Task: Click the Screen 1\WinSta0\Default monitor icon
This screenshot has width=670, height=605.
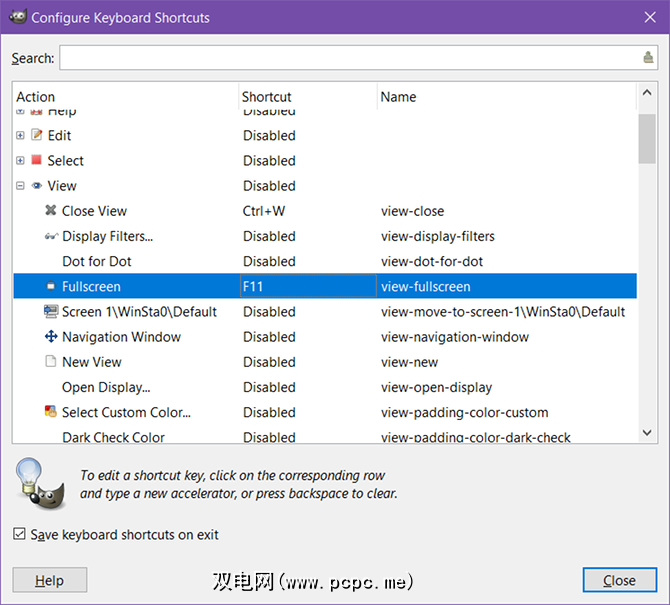Action: point(51,311)
